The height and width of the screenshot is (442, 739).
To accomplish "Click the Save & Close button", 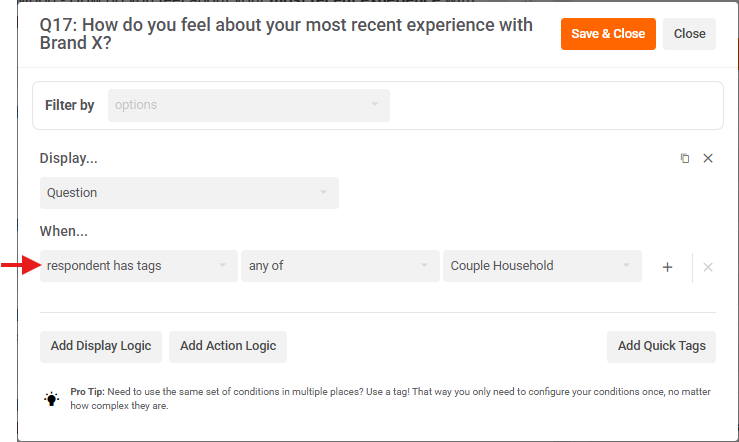I will point(608,34).
